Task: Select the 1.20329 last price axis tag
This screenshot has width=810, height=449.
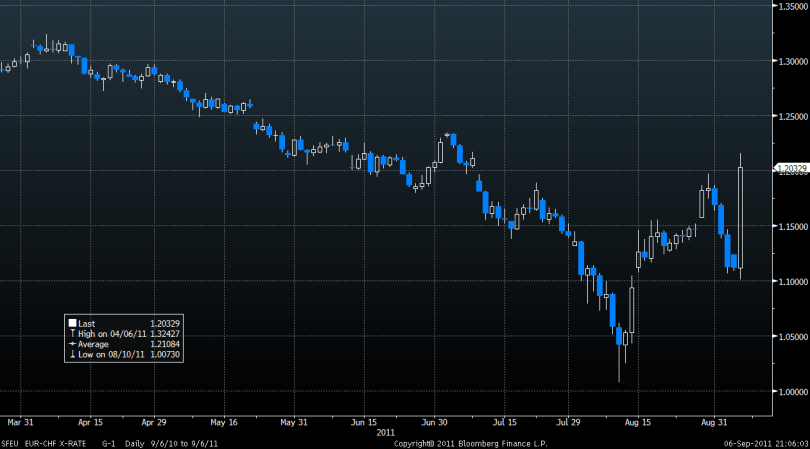Action: [x=791, y=169]
